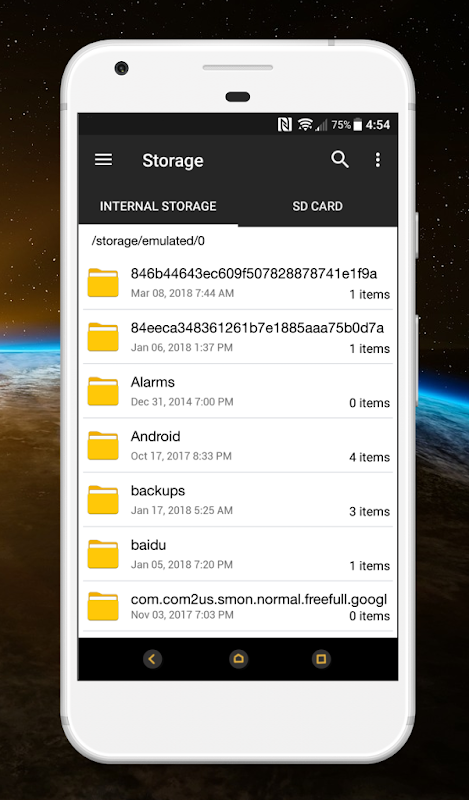Tap the Android home navigation button
Screen dimensions: 469x800
238,659
